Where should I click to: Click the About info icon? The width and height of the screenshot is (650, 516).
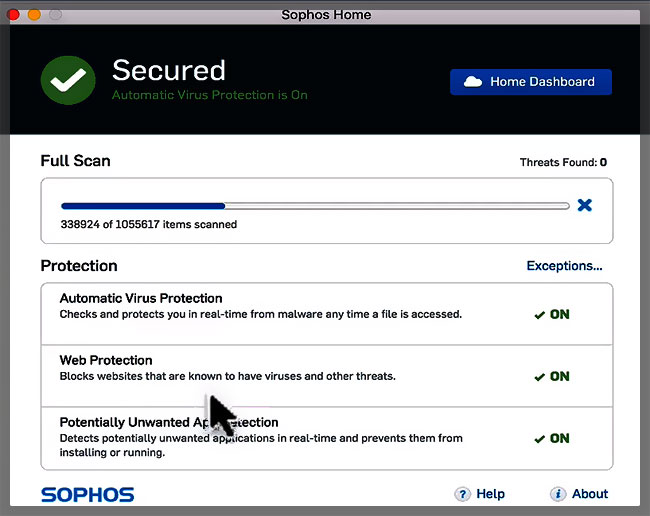pyautogui.click(x=558, y=494)
